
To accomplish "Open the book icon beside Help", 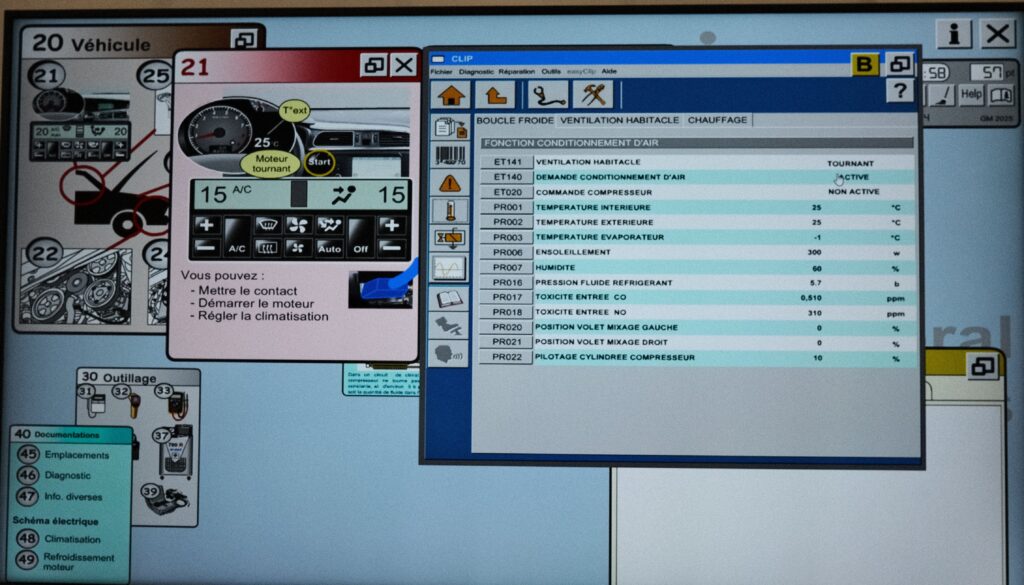I will (x=1001, y=95).
